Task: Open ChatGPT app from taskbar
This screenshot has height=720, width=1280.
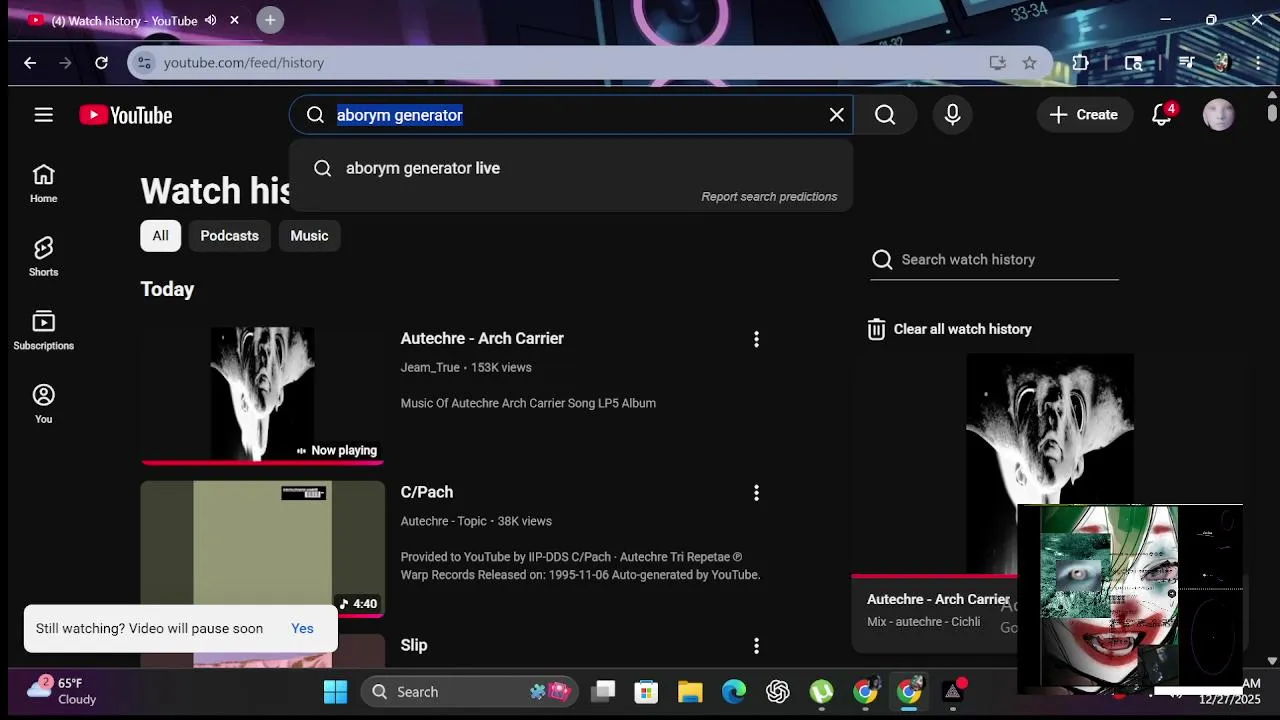Action: (x=778, y=692)
